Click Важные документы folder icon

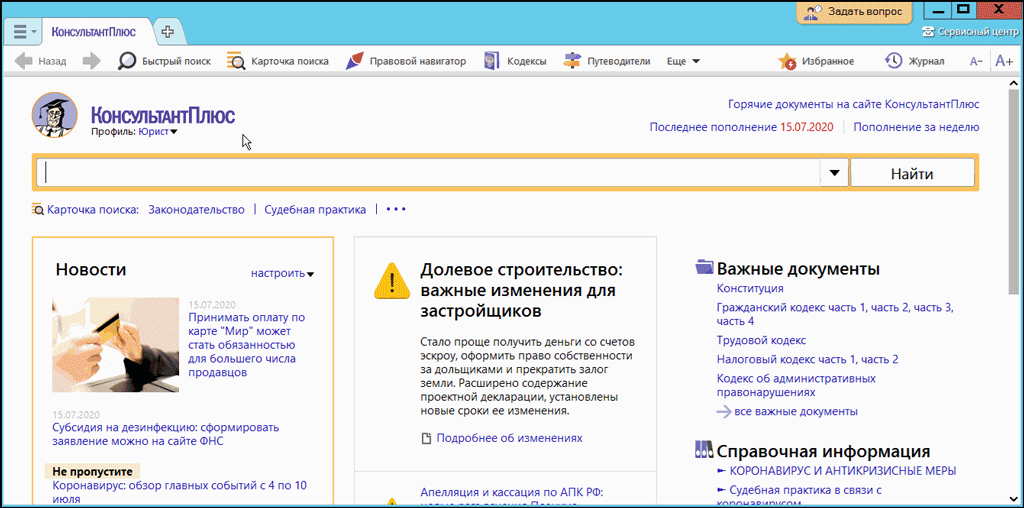pyautogui.click(x=705, y=268)
